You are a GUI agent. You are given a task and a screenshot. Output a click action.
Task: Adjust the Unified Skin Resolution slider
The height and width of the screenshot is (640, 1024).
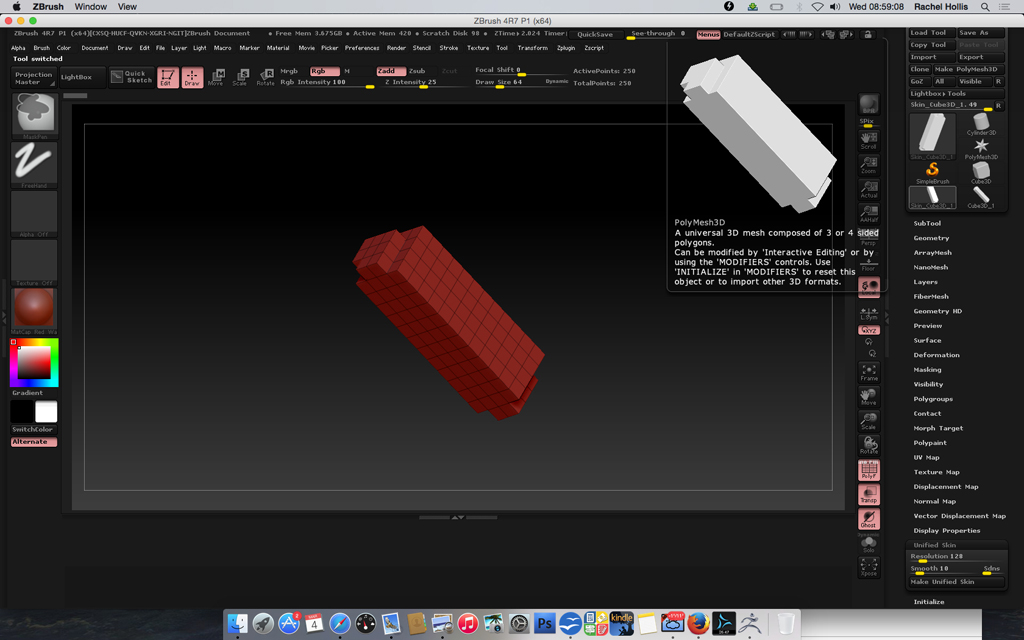[956, 557]
